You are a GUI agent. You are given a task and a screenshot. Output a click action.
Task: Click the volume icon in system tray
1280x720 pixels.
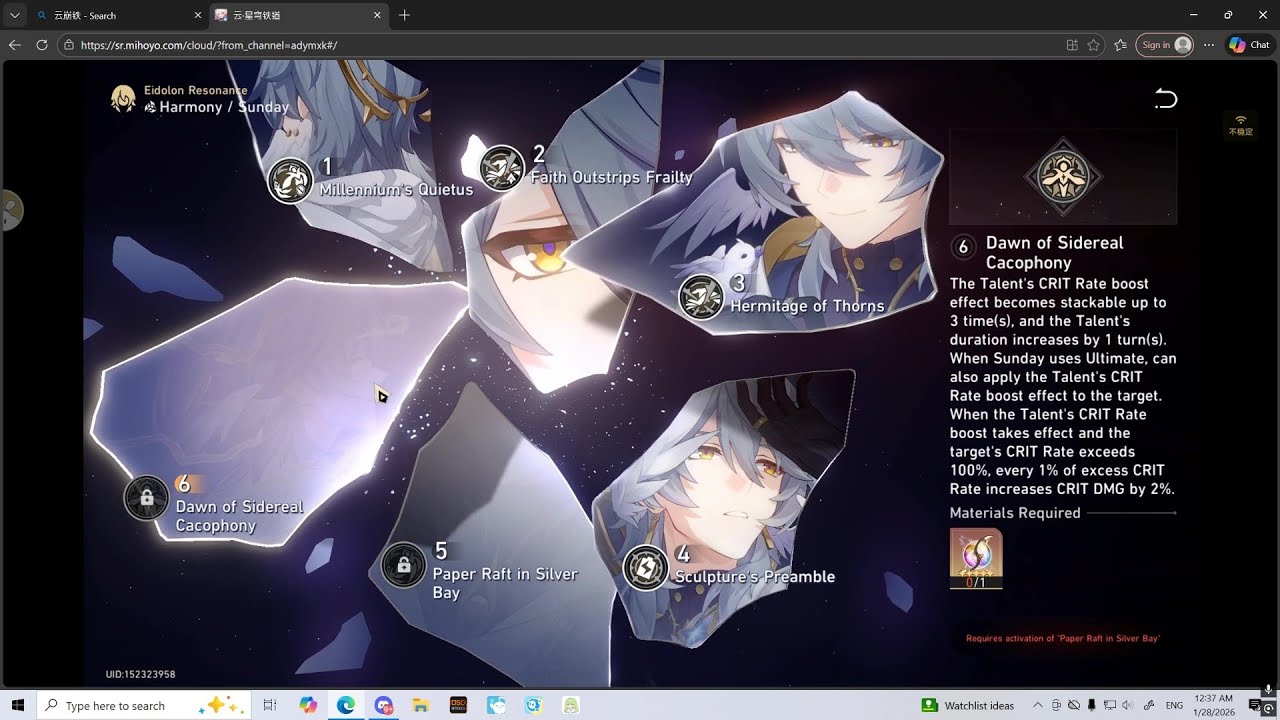click(1129, 705)
